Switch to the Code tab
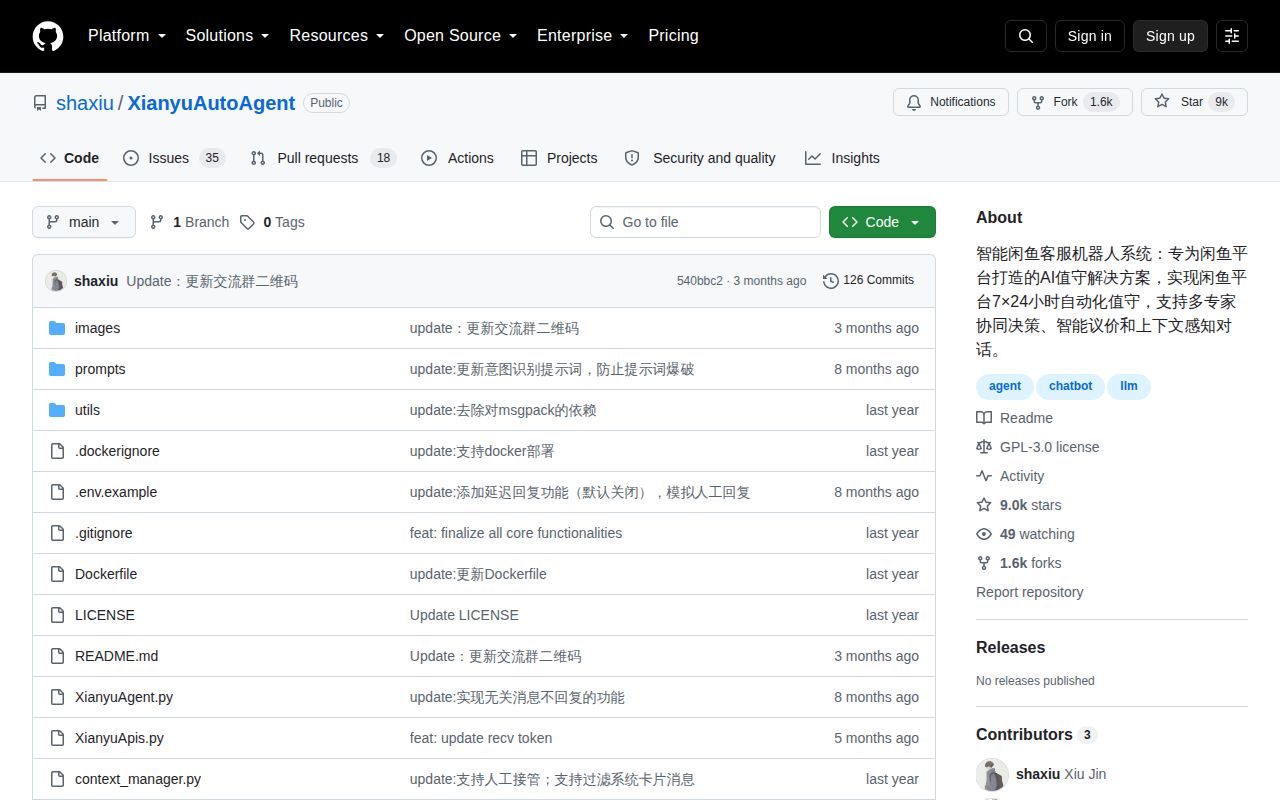The height and width of the screenshot is (800, 1280). (70, 158)
